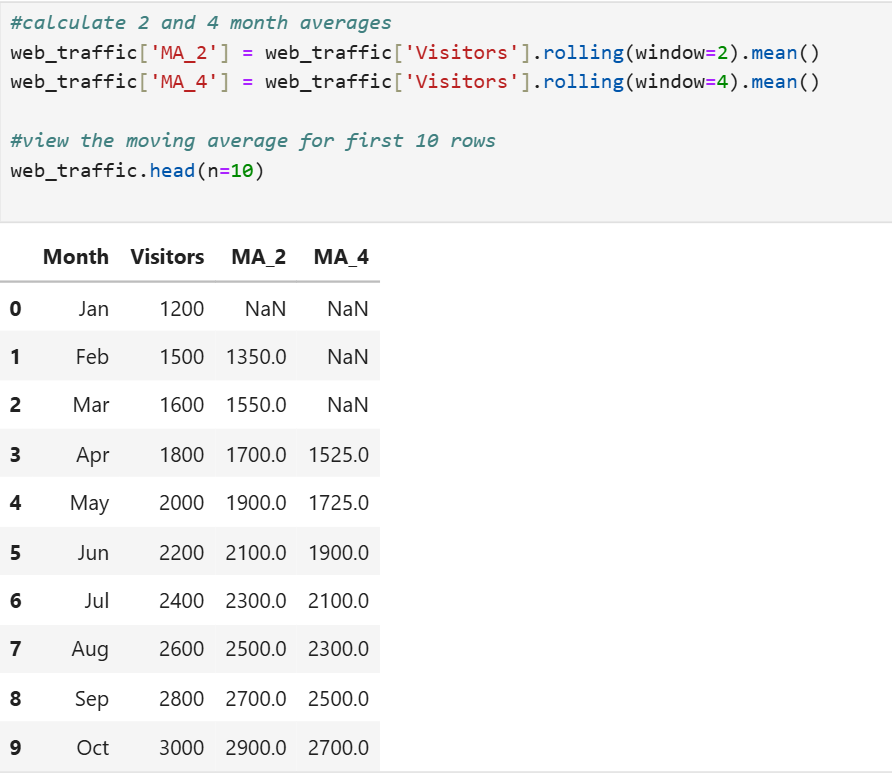Click the comment about 2 and 4 month averages
This screenshot has height=773, width=892.
(x=201, y=22)
